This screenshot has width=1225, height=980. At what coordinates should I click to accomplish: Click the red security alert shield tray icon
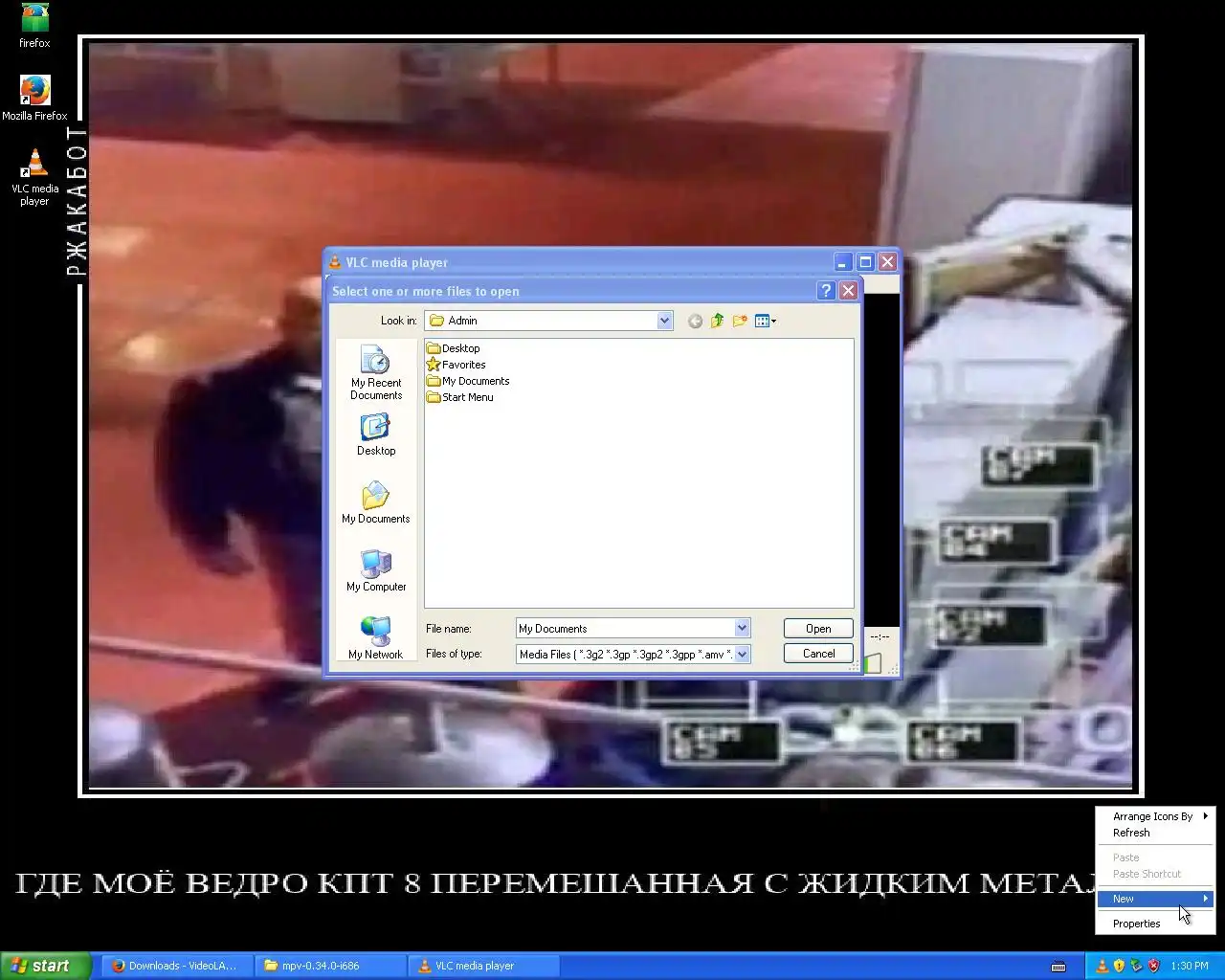click(x=1153, y=966)
